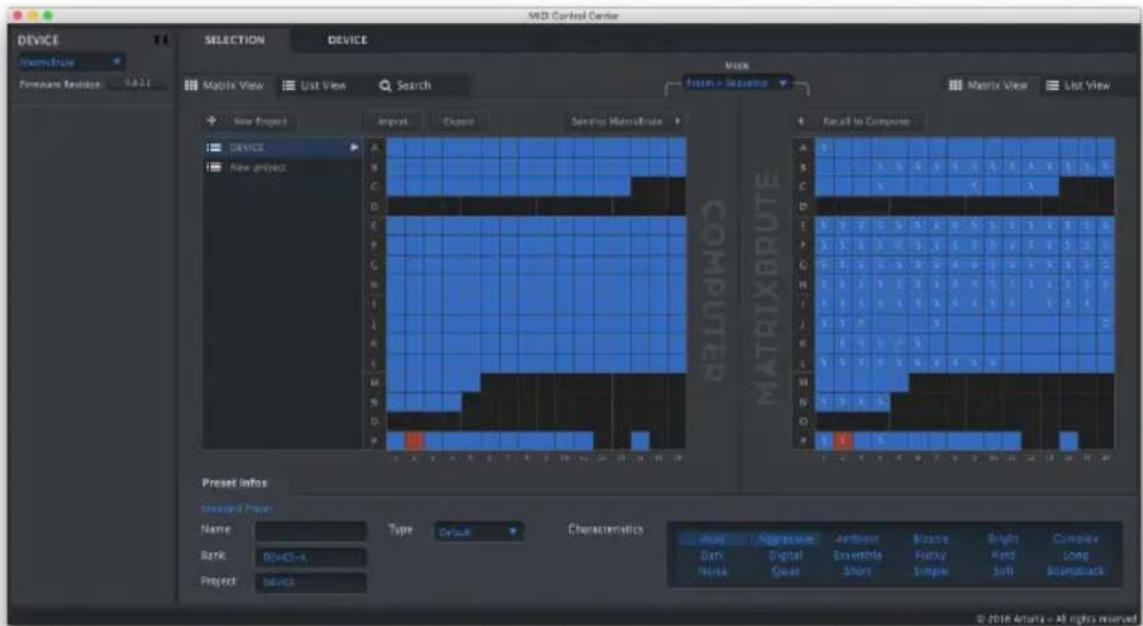Toggle the Soundtrack characteristic
This screenshot has width=1143, height=626.
[1074, 571]
